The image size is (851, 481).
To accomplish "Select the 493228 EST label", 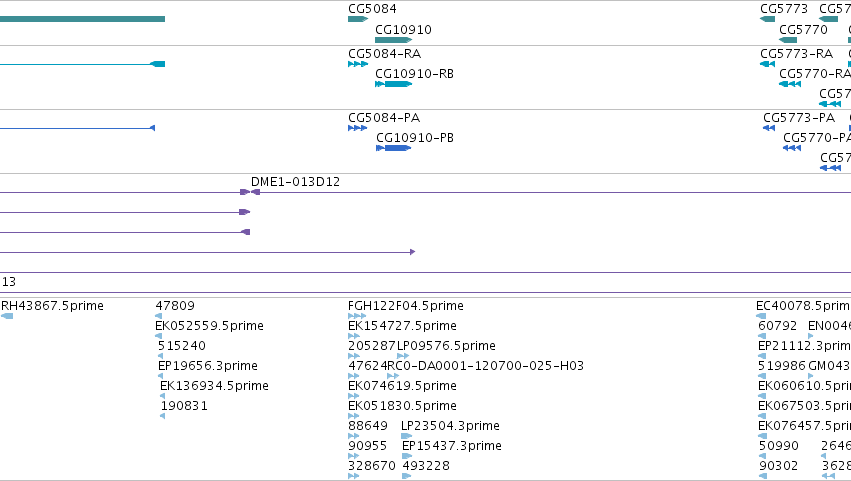I will [x=426, y=466].
